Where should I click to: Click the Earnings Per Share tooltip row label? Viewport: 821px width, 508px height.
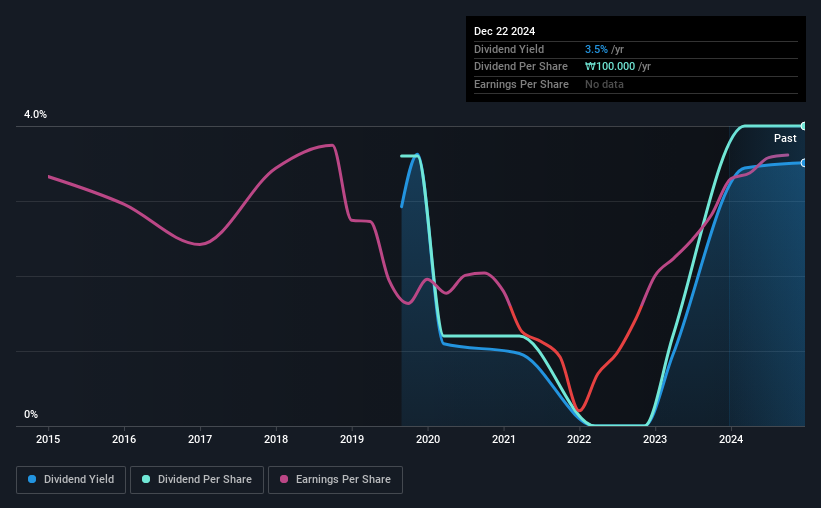click(522, 84)
